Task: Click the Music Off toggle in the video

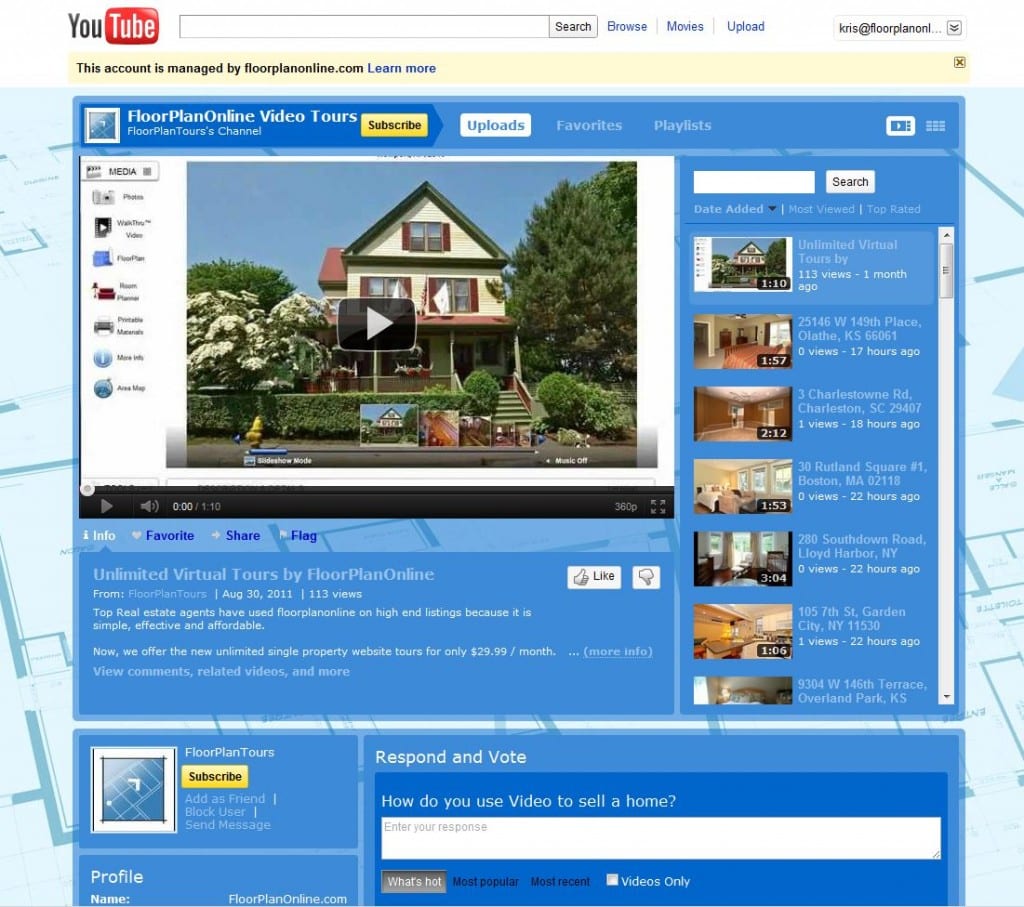Action: (x=566, y=461)
